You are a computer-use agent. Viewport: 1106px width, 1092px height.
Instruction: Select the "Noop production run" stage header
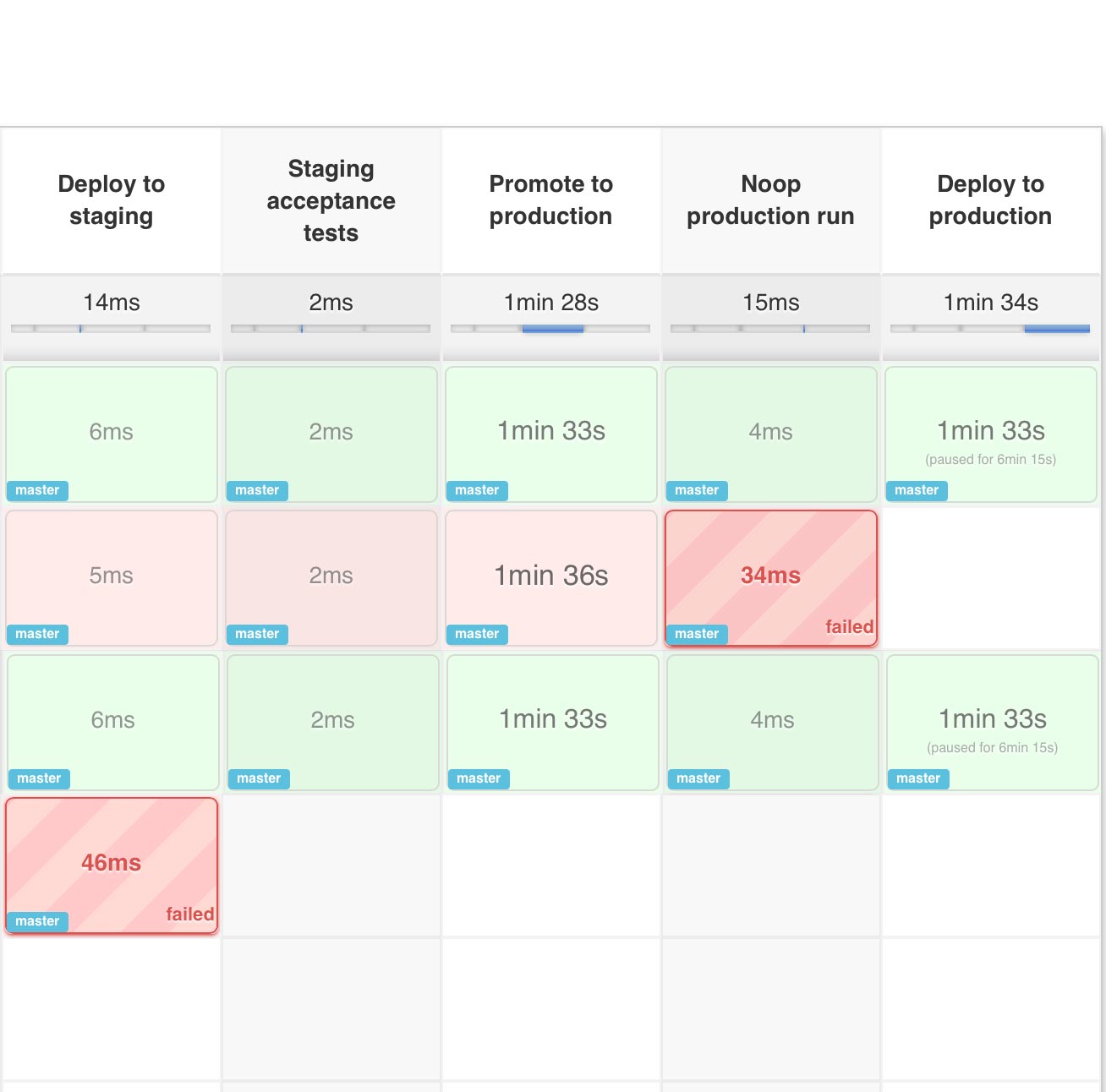point(770,200)
